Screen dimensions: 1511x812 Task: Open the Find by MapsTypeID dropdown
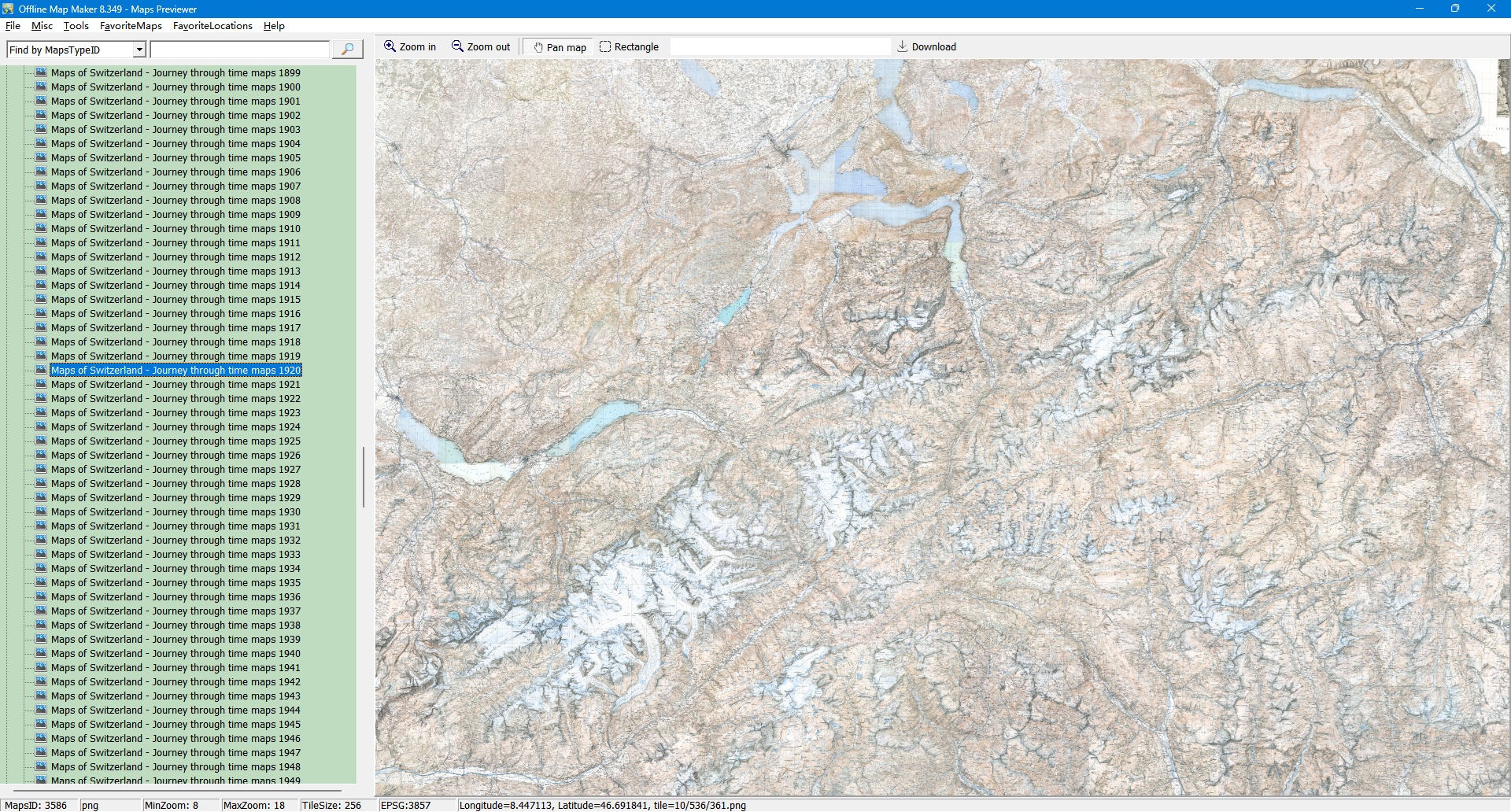click(139, 50)
